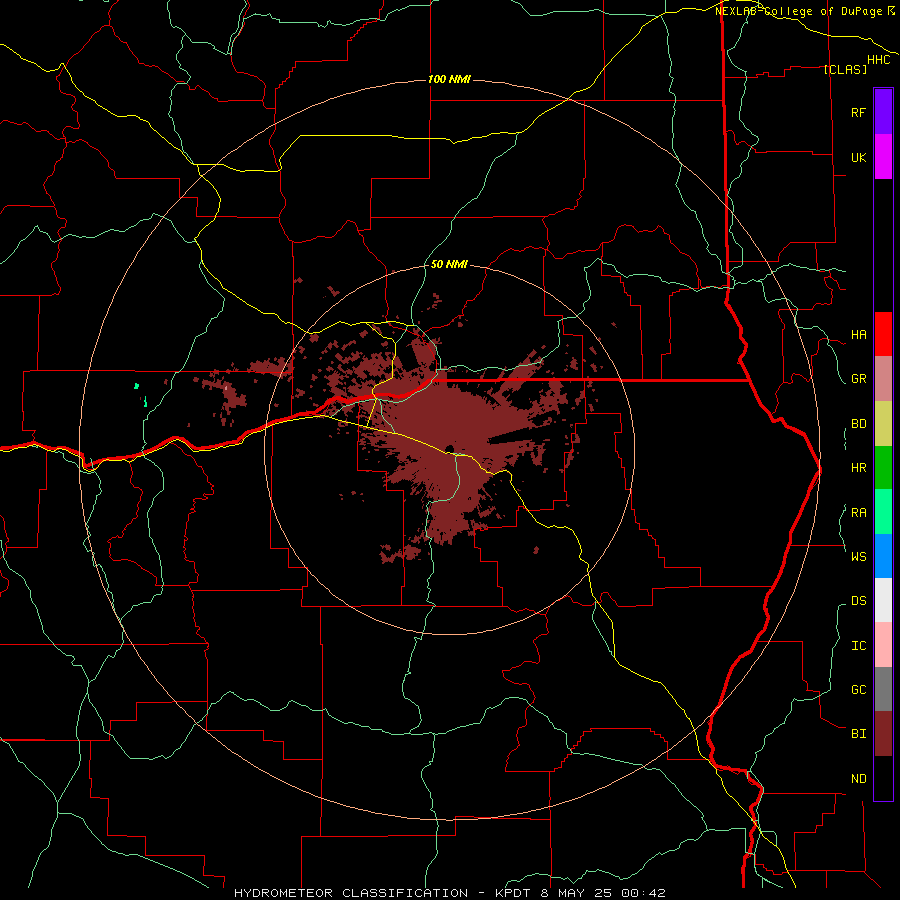The image size is (900, 900).
Task: Click the HHC product code label
Action: pos(879,60)
